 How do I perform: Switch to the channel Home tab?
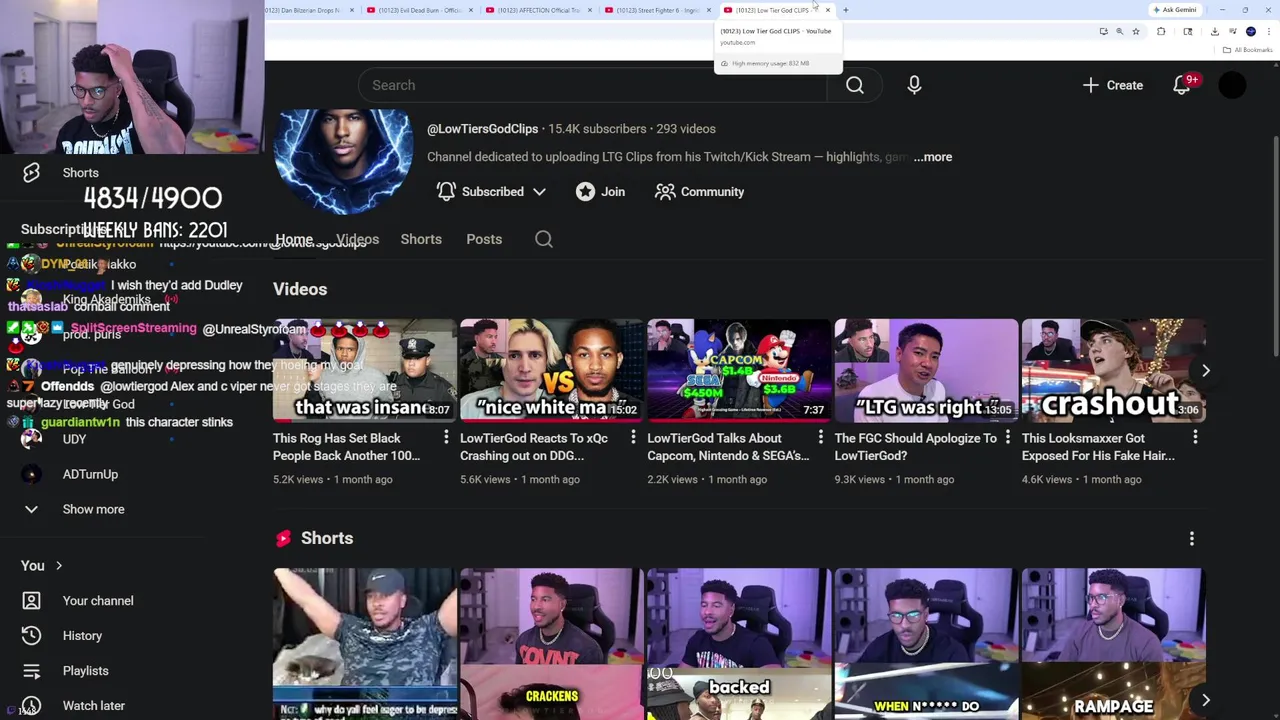pos(294,239)
